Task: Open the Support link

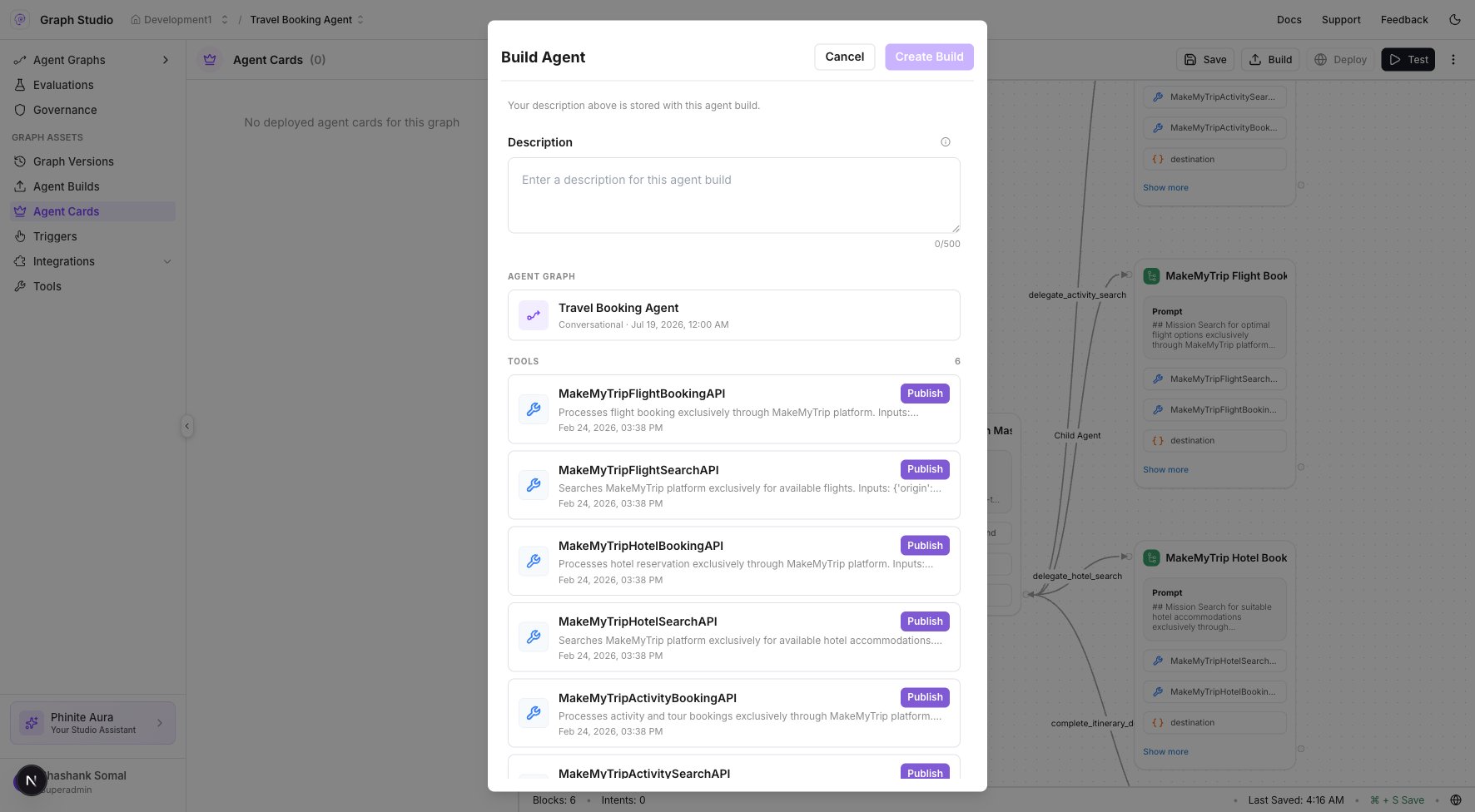Action: (1341, 19)
